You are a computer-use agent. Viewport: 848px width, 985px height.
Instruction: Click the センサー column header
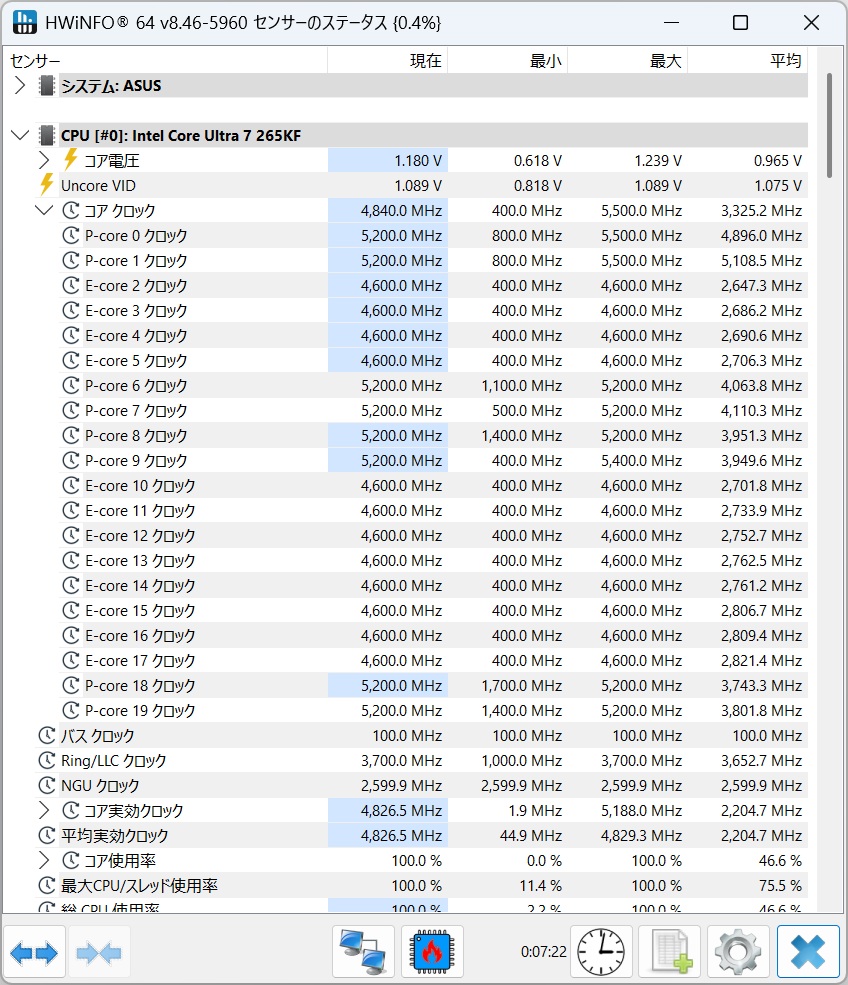166,61
